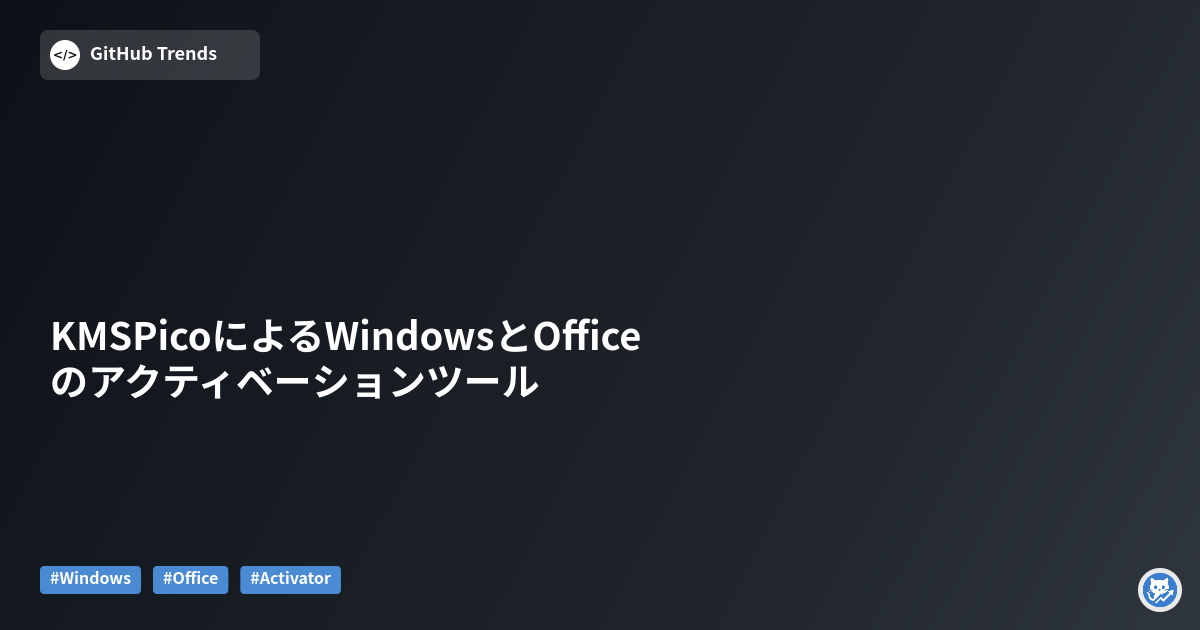Click the hash symbol of the Activator tag
The image size is (1200, 630).
(x=254, y=579)
